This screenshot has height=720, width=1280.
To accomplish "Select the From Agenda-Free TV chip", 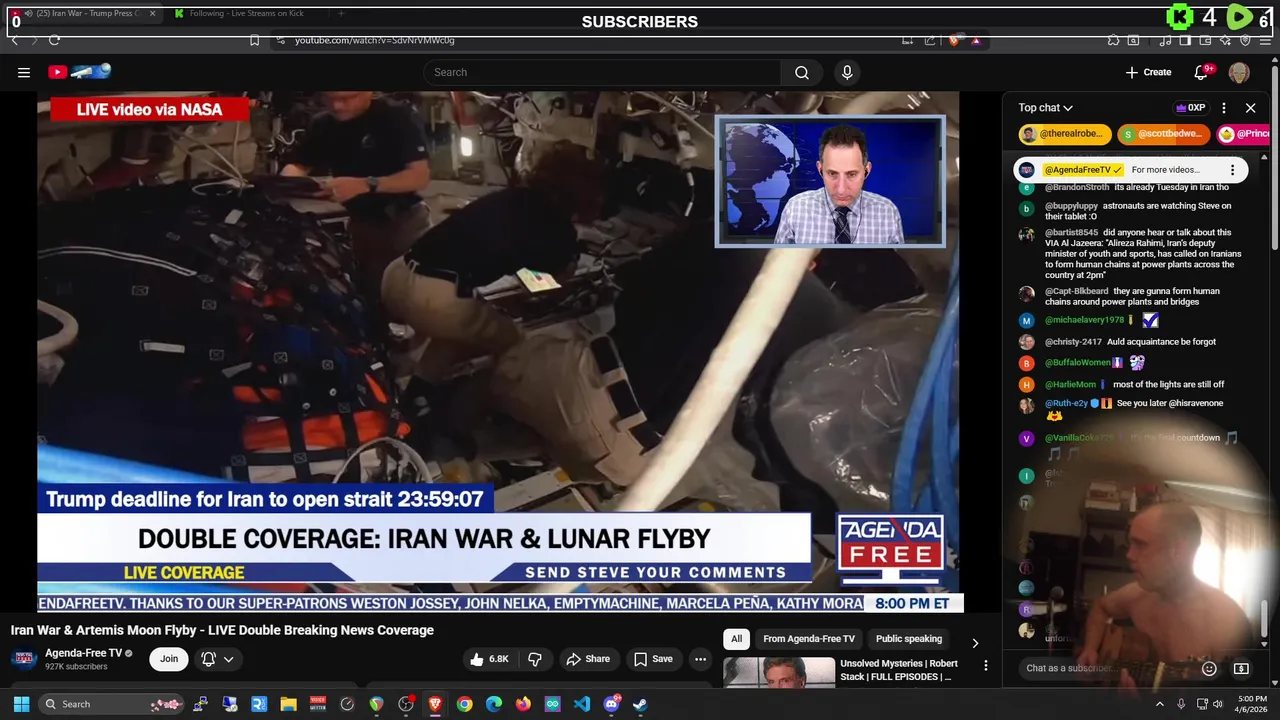I will (809, 639).
